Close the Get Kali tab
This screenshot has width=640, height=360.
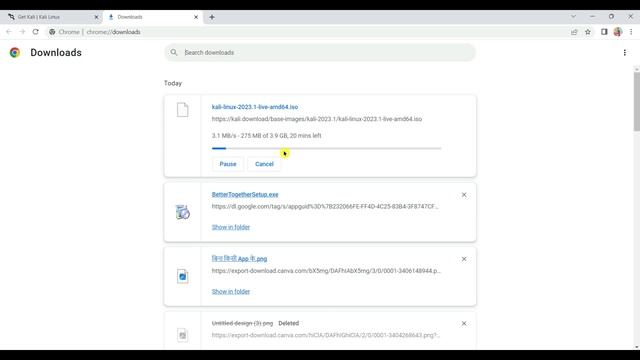[x=96, y=17]
